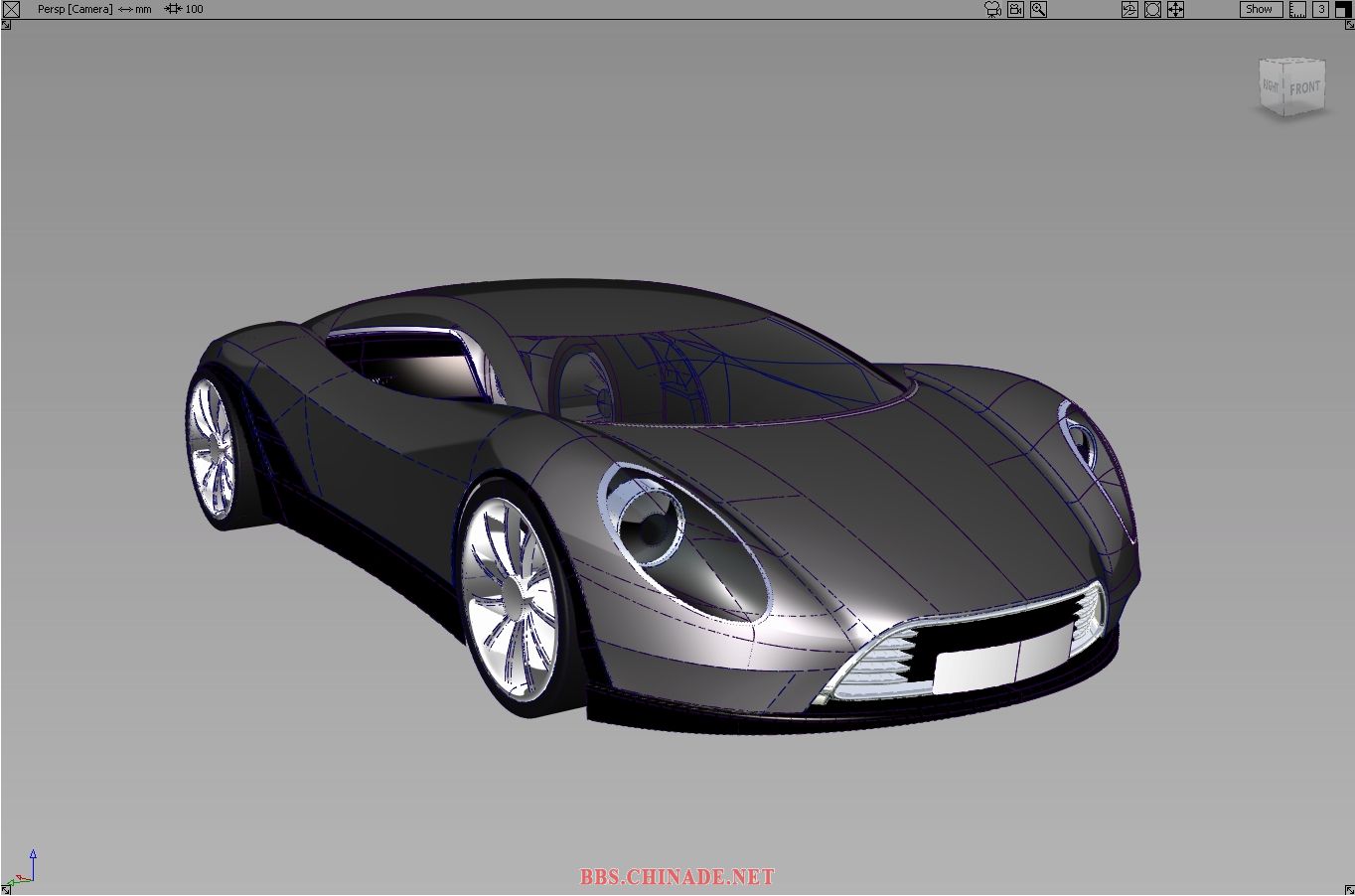Image resolution: width=1355 pixels, height=896 pixels.
Task: Click the bottom-left corner resize arrow icon
Action: tap(5, 890)
